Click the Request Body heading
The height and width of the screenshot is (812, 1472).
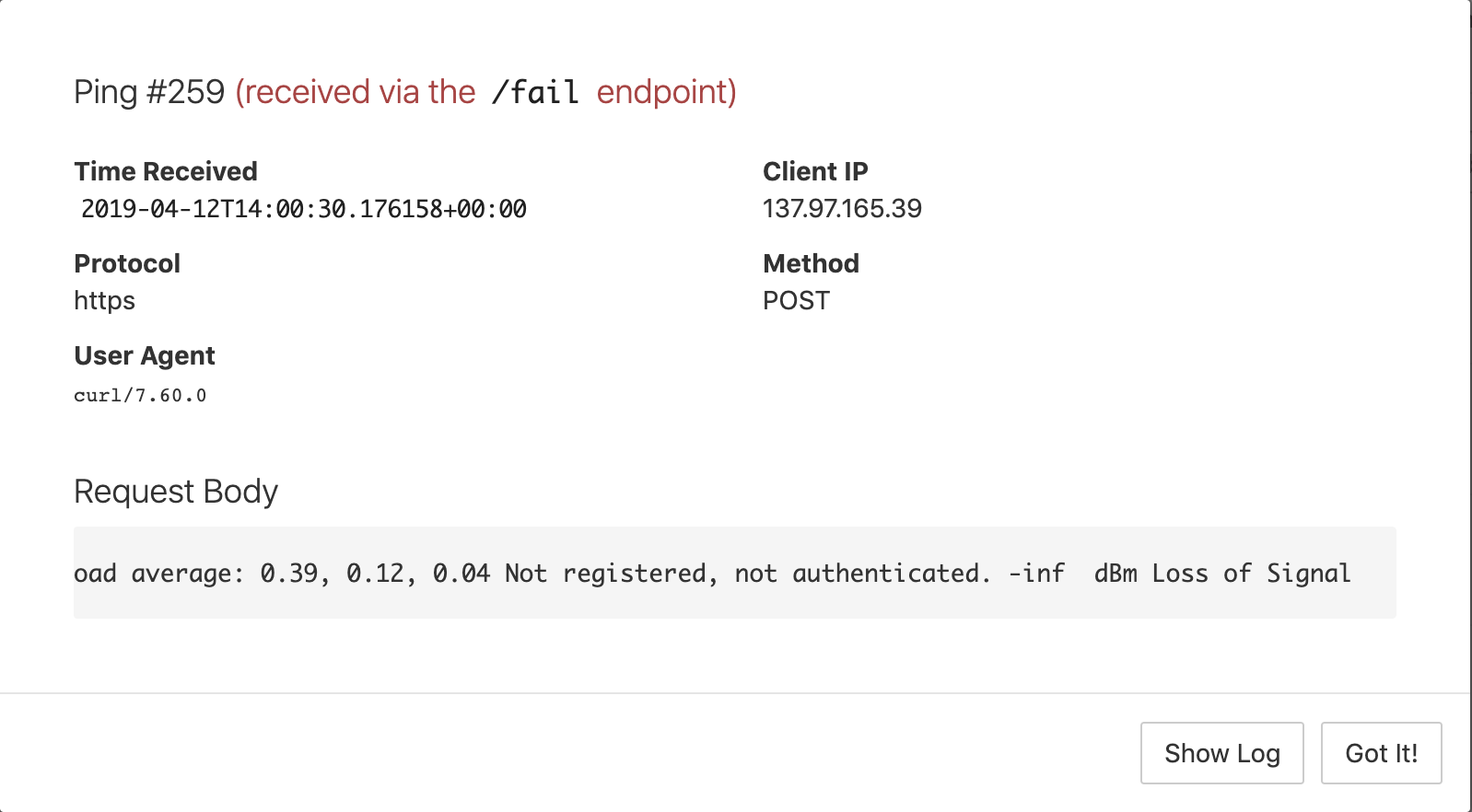click(176, 492)
